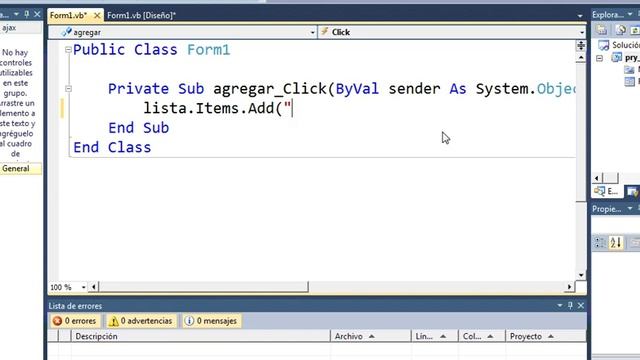Click the editor vertical scroll up arrow
640x360 pixels.
[x=581, y=58]
